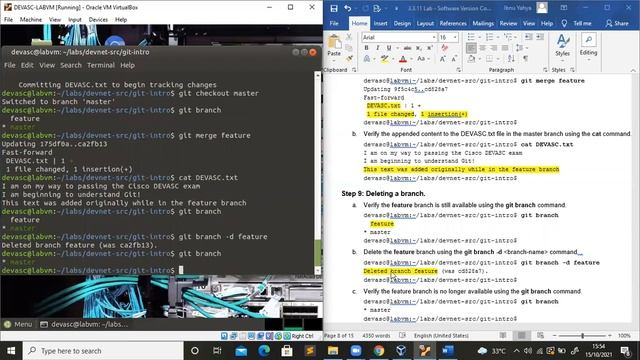
Task: Open the Devices menu in VirtualBox
Action: click(98, 20)
